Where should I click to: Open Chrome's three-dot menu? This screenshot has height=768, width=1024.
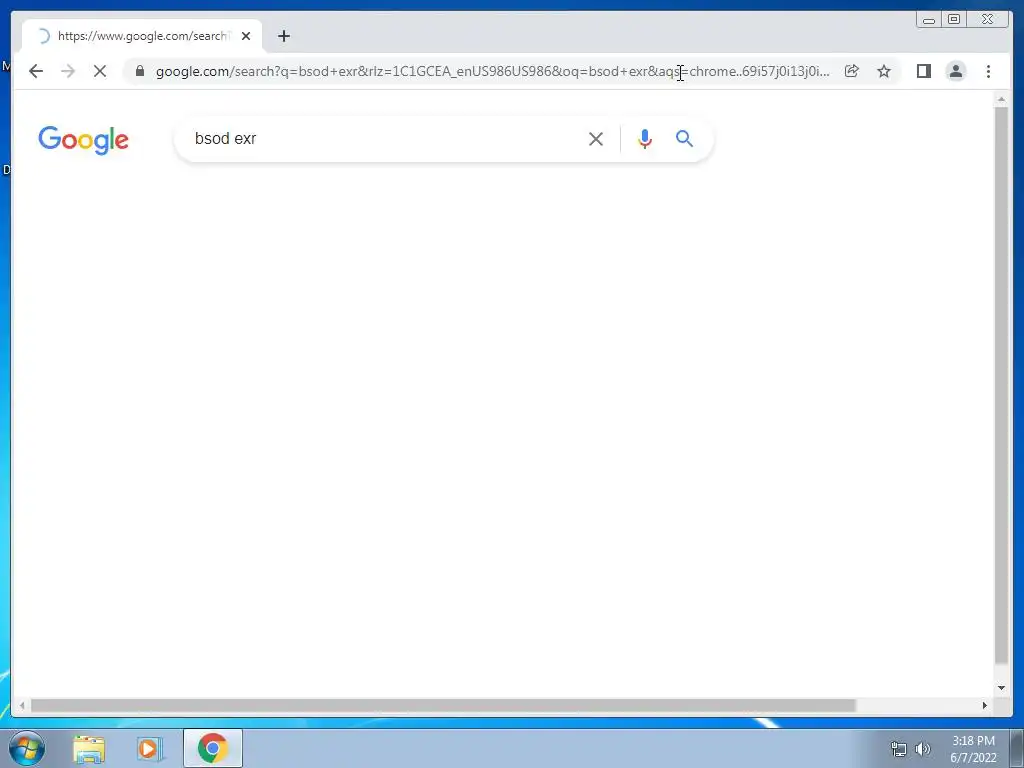988,71
